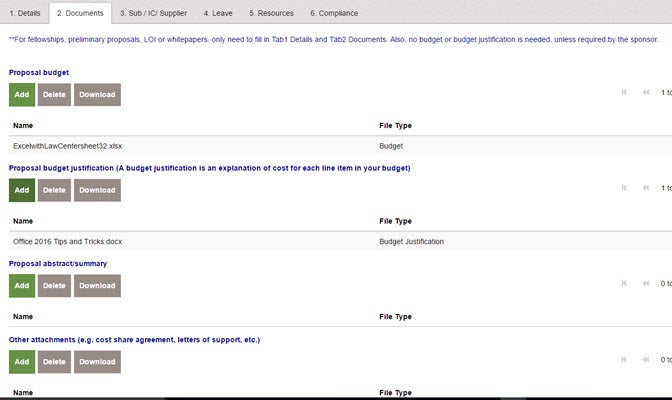Go to first page in Proposal budget pager
672x400 pixels.
click(624, 92)
